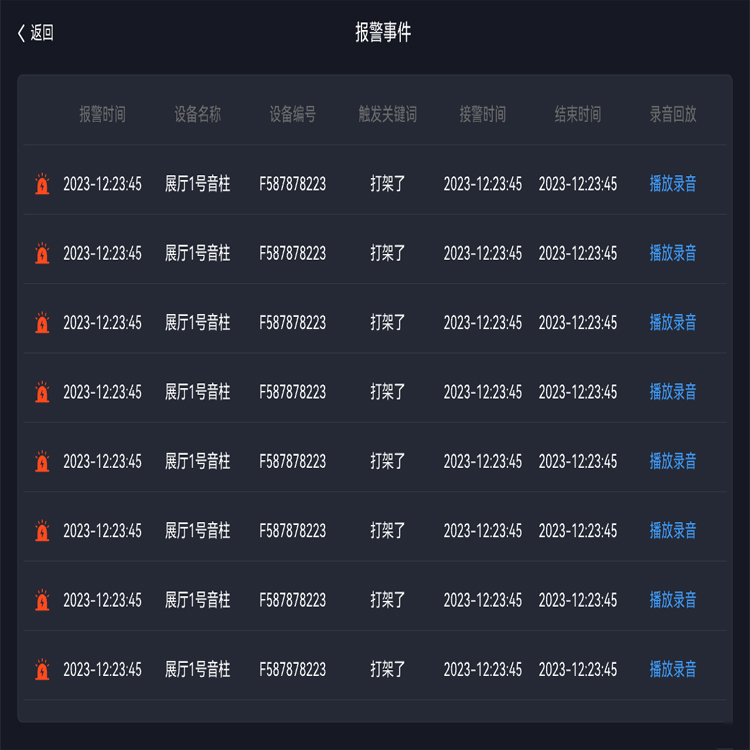
Task: Click 播放录音 in the sixth row
Action: 673,531
